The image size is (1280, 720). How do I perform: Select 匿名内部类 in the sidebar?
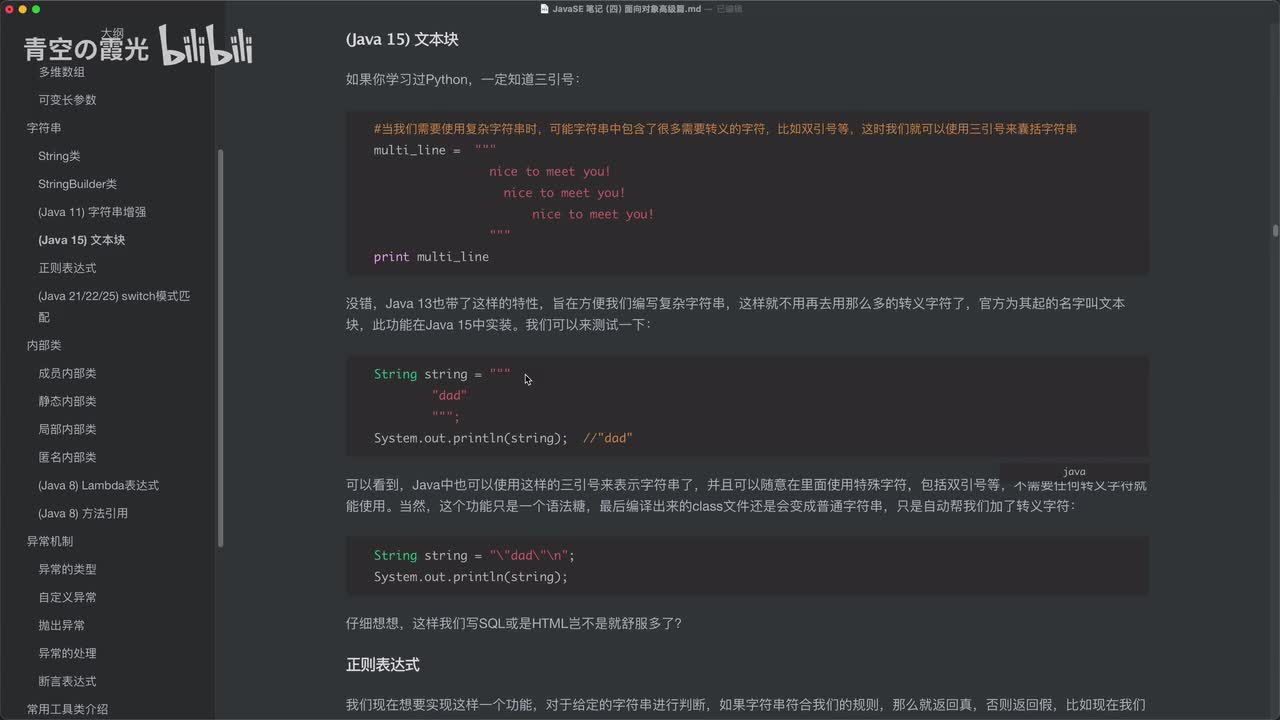[67, 457]
